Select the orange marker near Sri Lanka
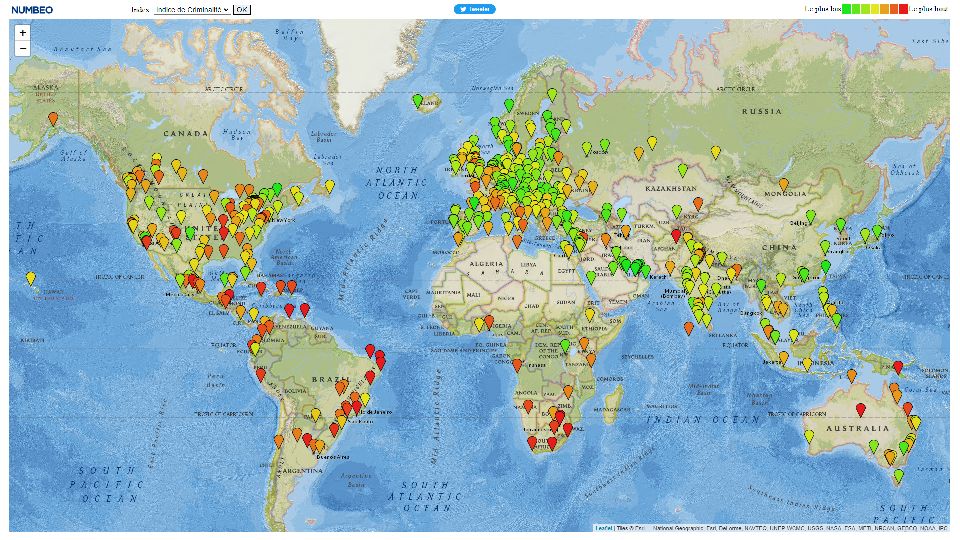This screenshot has width=960, height=540. tap(690, 326)
